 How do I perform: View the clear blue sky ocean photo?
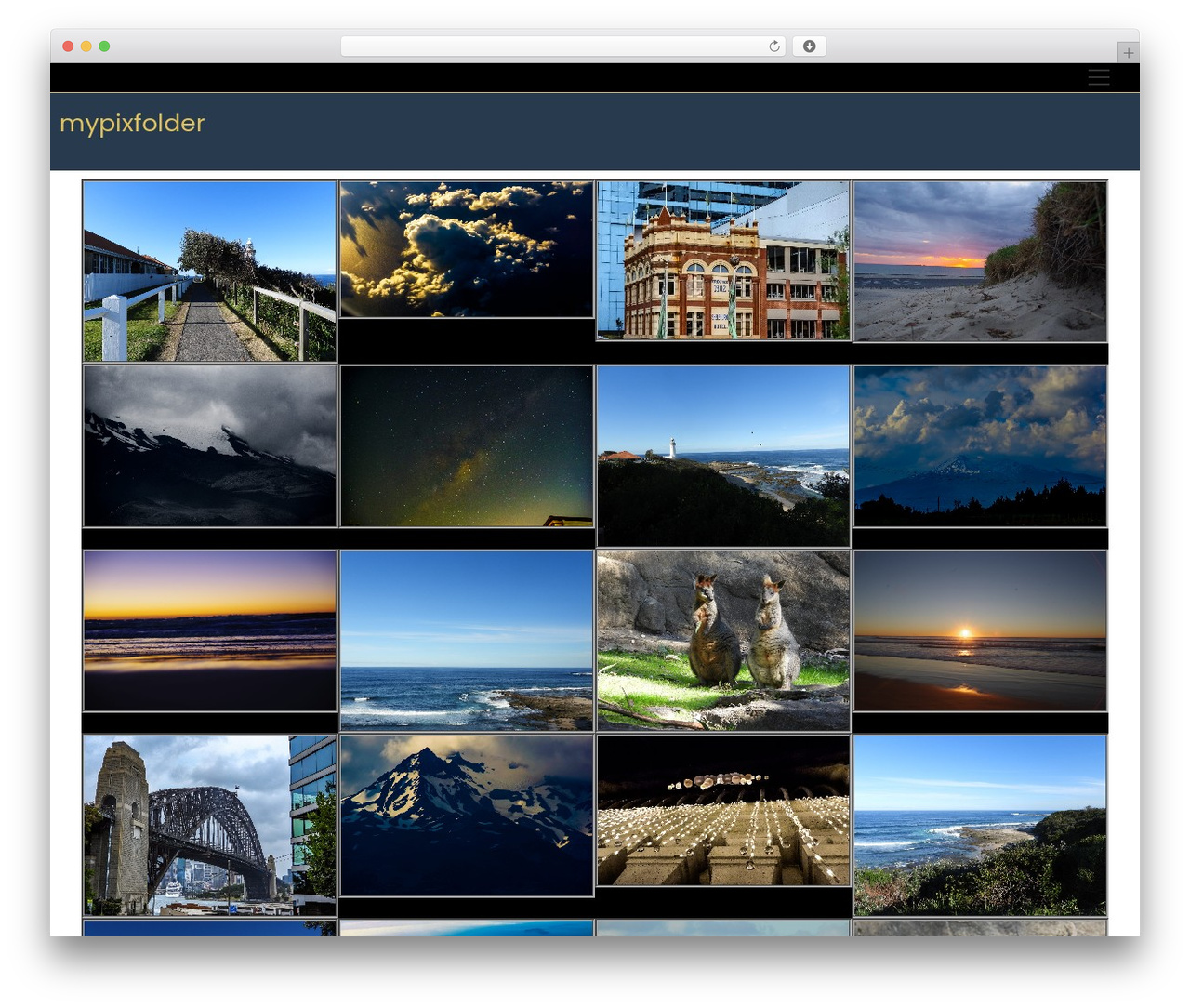click(x=467, y=640)
